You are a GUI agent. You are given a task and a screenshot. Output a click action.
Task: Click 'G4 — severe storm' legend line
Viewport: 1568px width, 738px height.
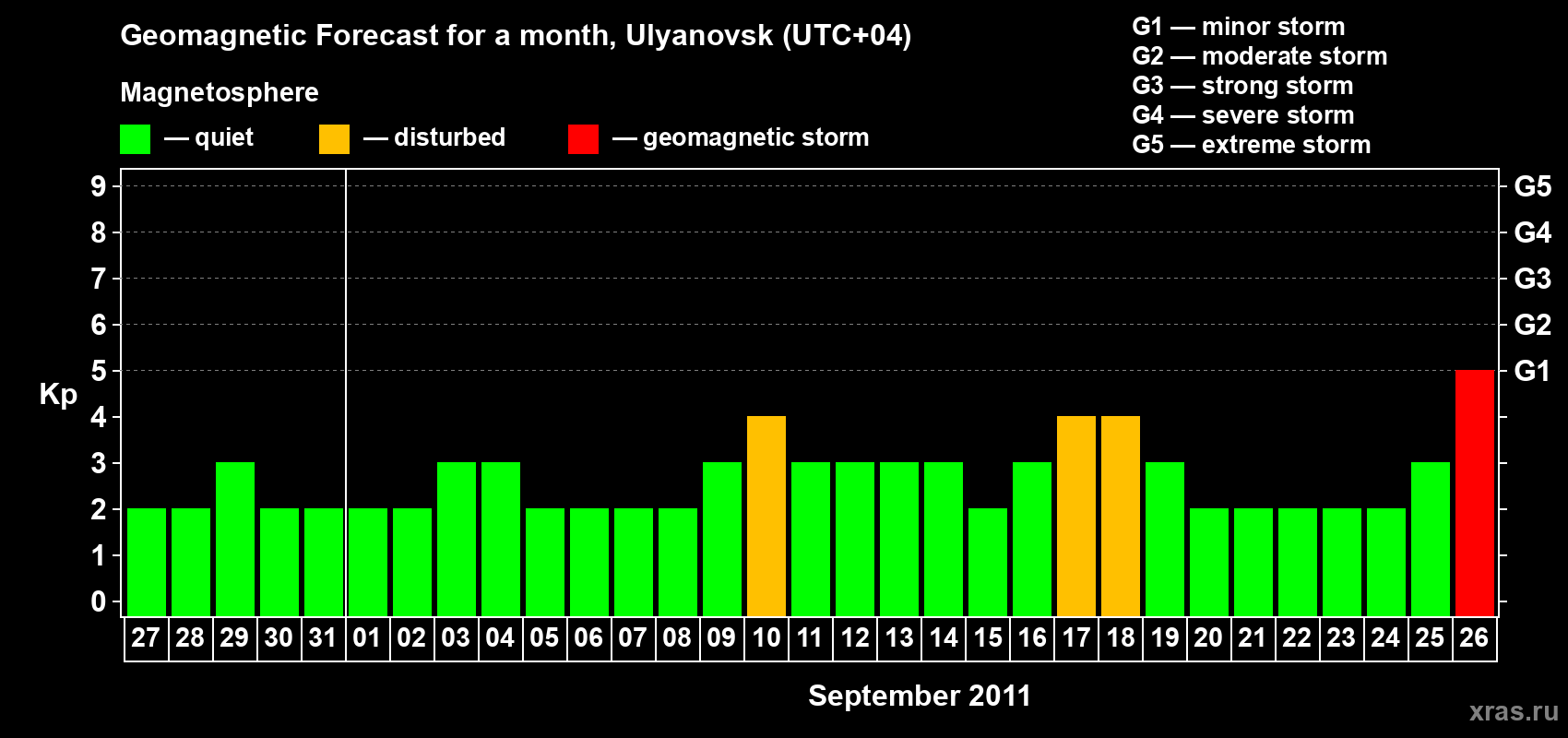(x=1243, y=115)
